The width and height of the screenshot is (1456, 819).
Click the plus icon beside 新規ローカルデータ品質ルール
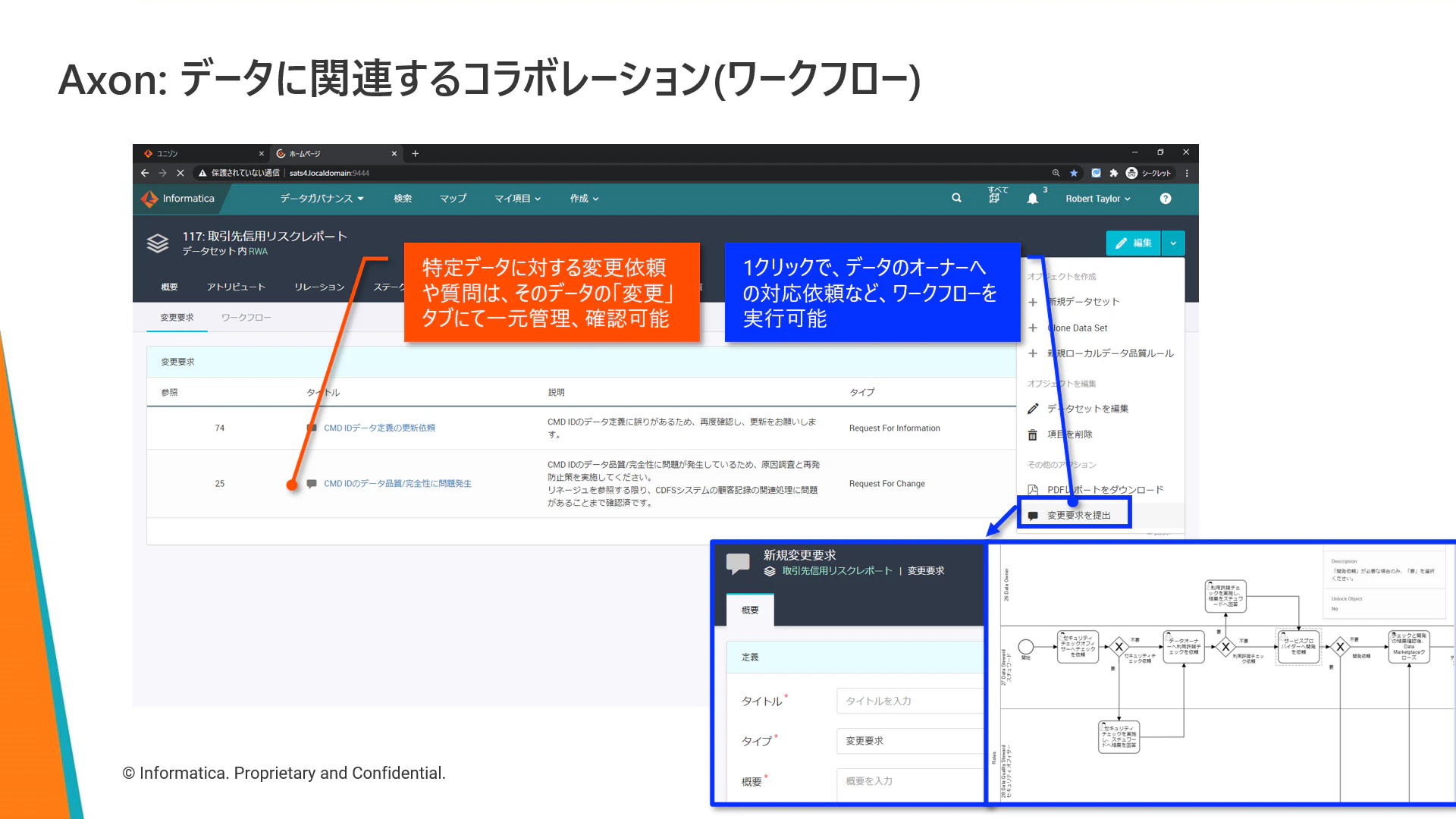click(x=1032, y=353)
